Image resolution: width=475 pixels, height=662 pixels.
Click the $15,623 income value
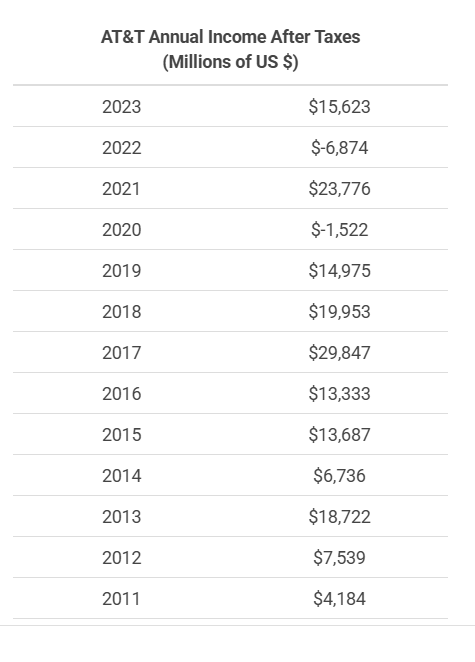click(339, 107)
